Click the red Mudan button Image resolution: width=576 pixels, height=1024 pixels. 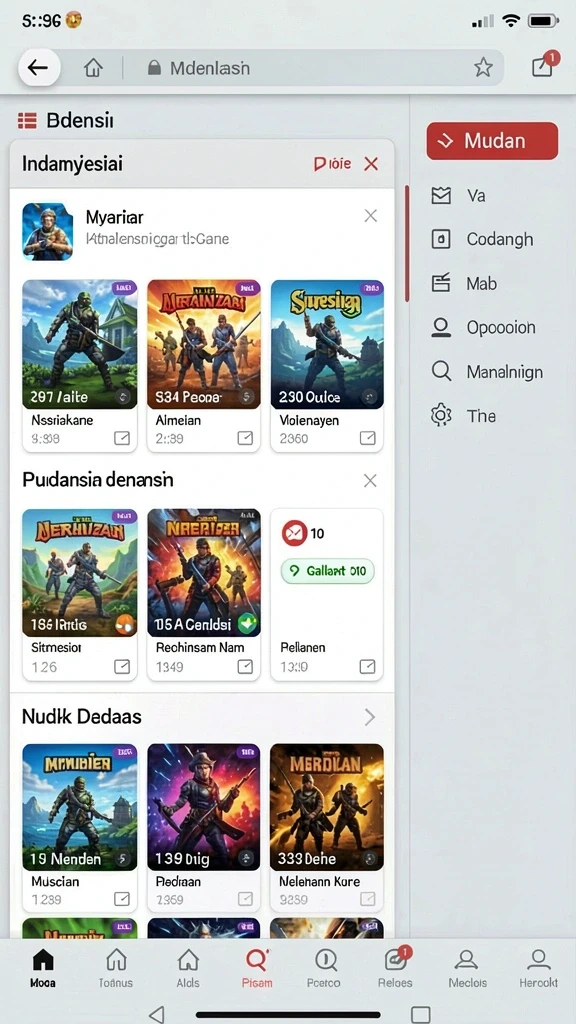(492, 140)
